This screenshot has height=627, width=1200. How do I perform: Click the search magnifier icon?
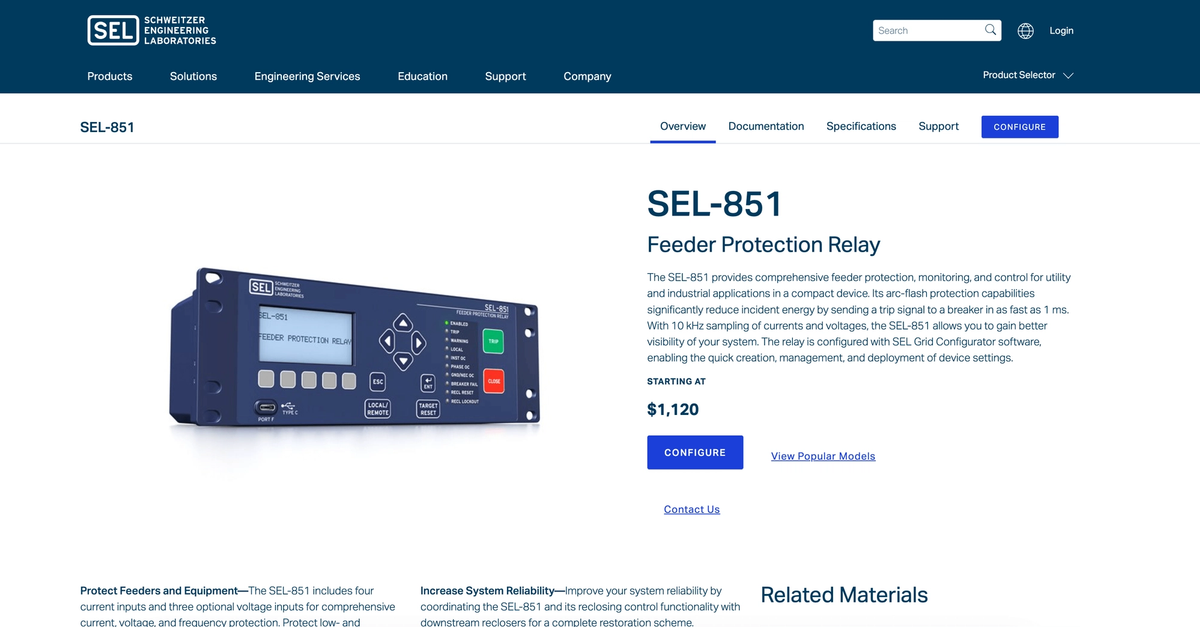(990, 30)
